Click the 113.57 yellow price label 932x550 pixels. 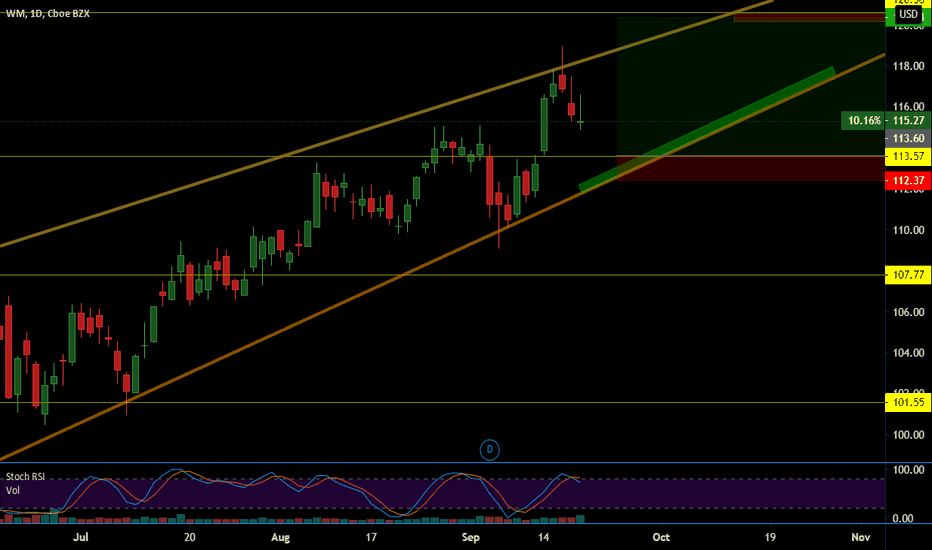(x=908, y=156)
